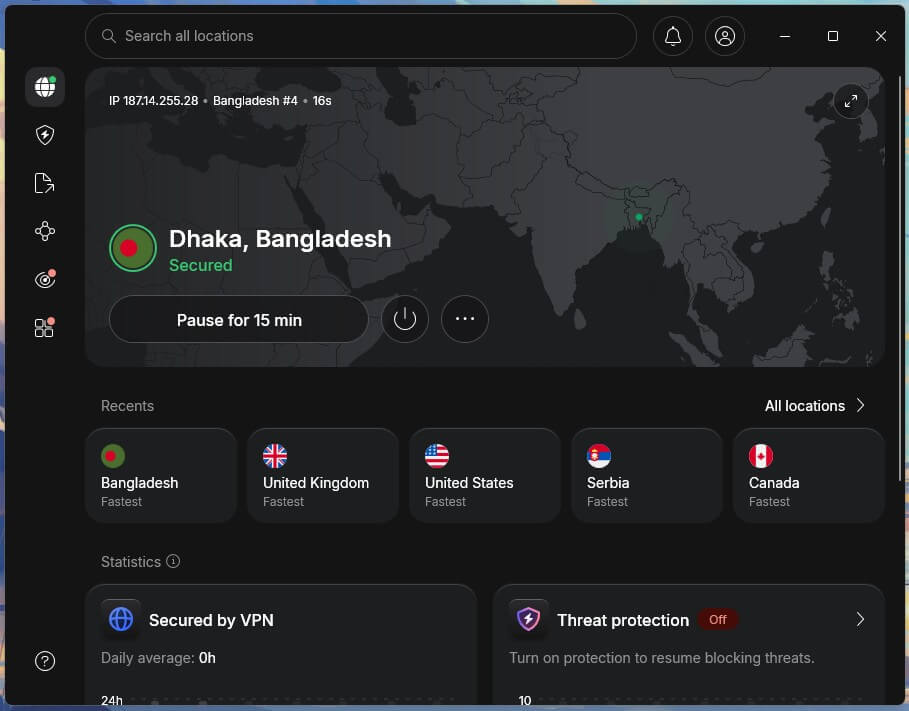
Task: Click the Threat protection title
Action: [623, 621]
